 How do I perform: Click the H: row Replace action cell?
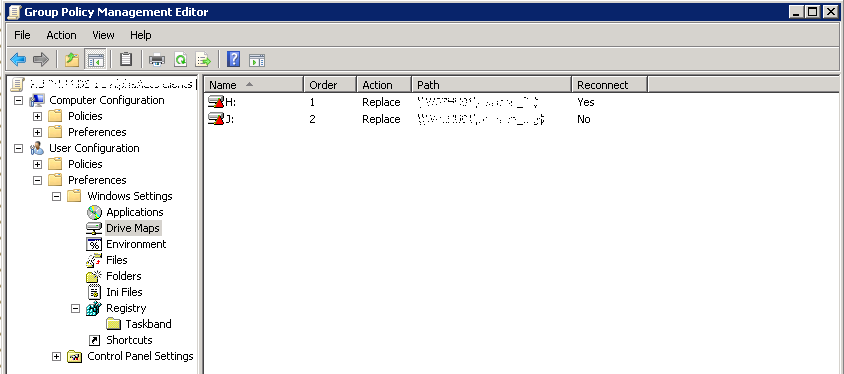pyautogui.click(x=381, y=102)
